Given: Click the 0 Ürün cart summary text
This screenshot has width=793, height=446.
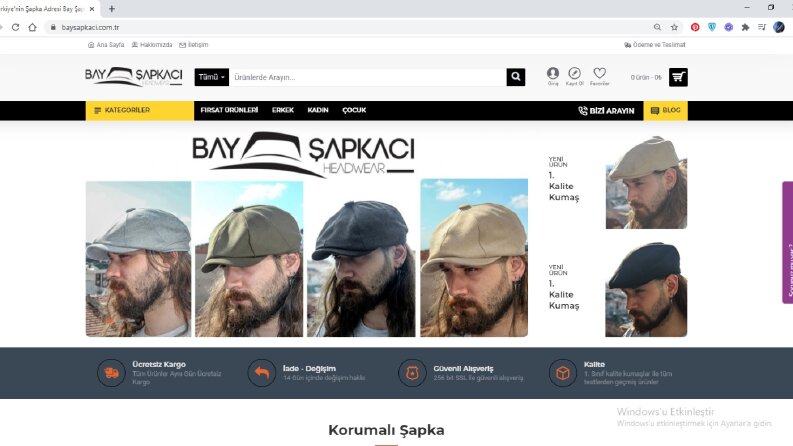Looking at the screenshot, I should point(646,77).
